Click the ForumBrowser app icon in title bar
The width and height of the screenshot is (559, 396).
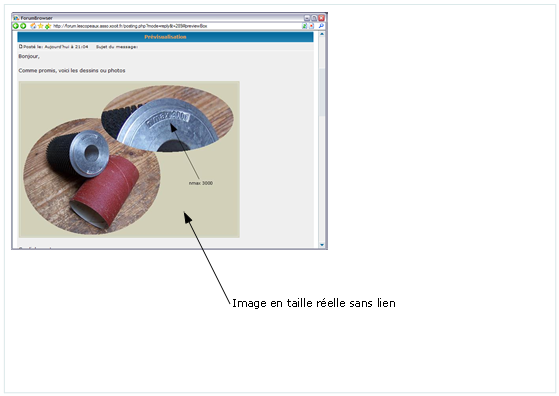[x=16, y=18]
